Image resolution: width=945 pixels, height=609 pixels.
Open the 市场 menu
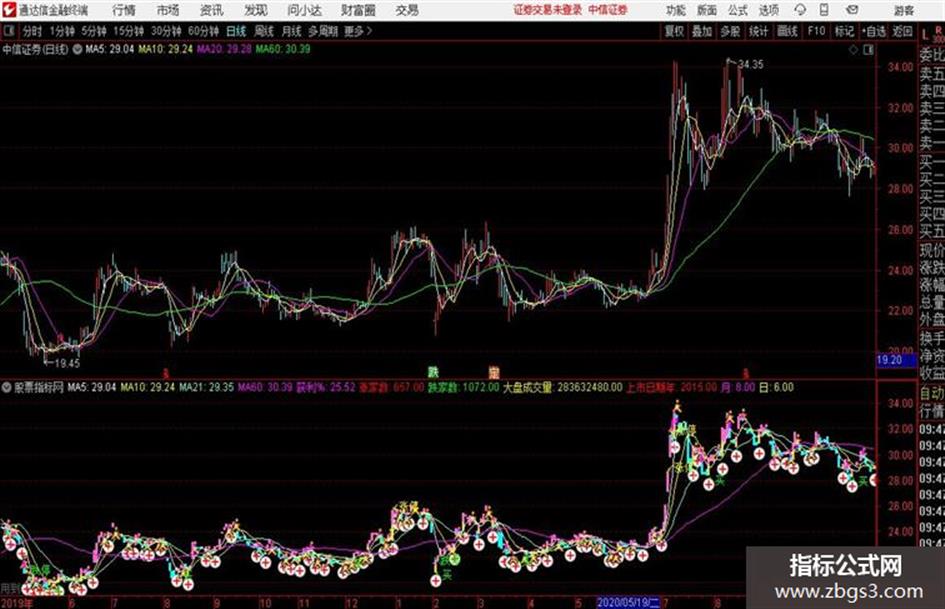tap(168, 10)
